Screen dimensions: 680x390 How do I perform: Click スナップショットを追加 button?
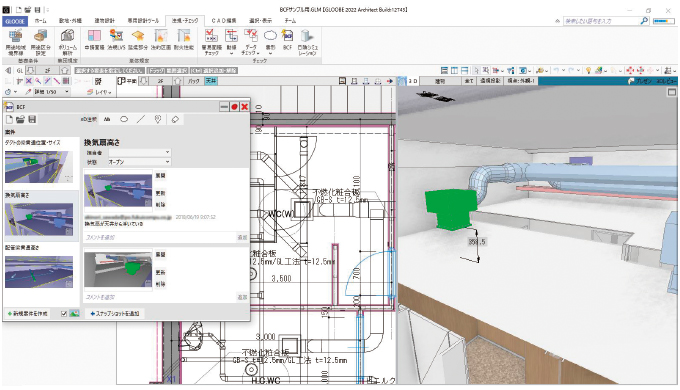114,313
